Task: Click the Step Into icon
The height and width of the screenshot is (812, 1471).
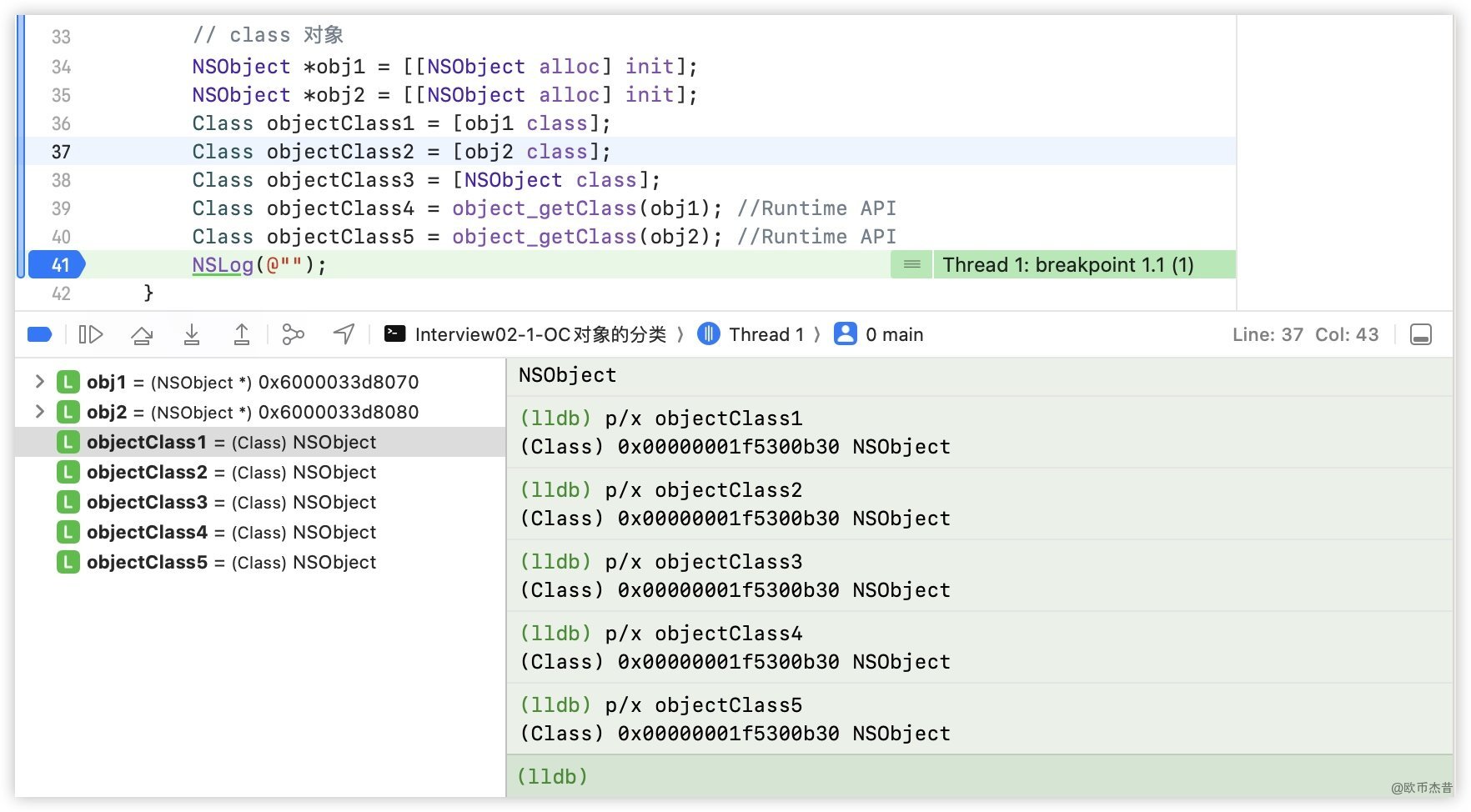Action: pos(192,334)
